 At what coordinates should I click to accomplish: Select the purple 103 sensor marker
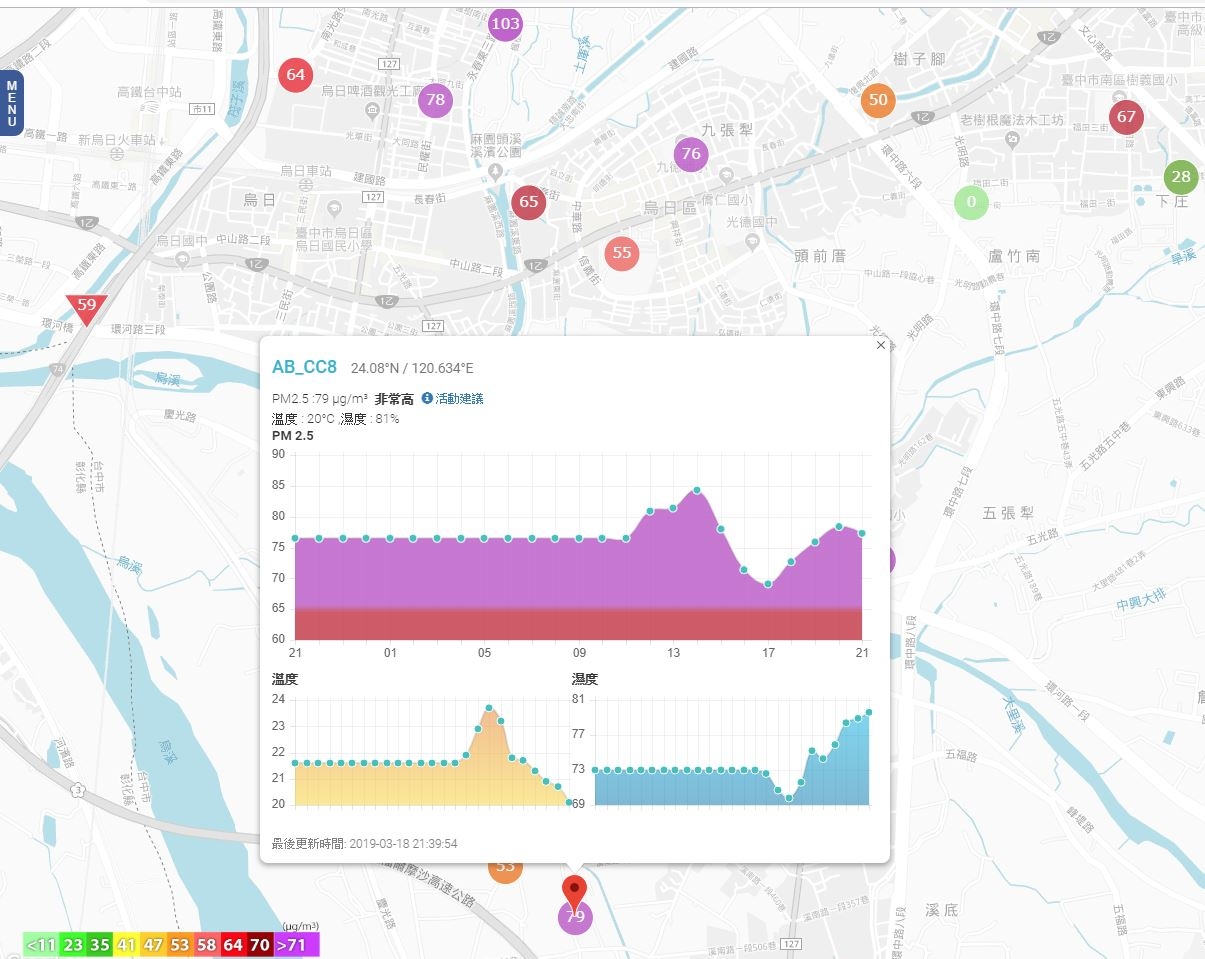(506, 23)
